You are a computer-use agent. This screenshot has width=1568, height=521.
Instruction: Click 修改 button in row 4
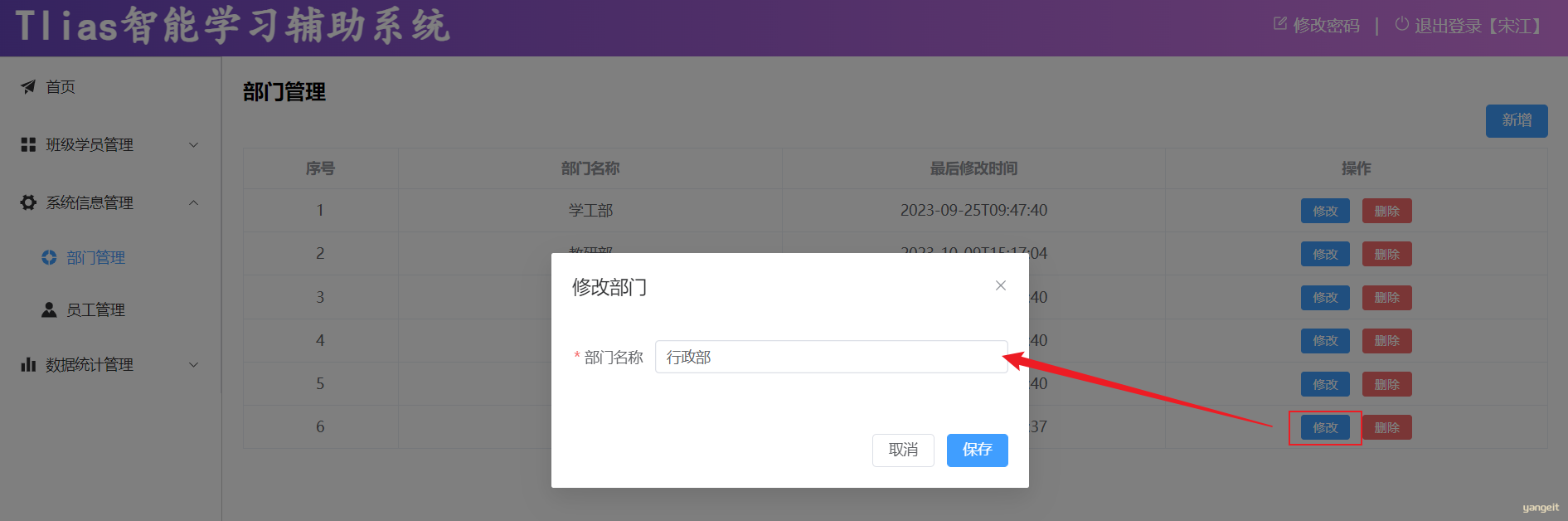[x=1325, y=340]
